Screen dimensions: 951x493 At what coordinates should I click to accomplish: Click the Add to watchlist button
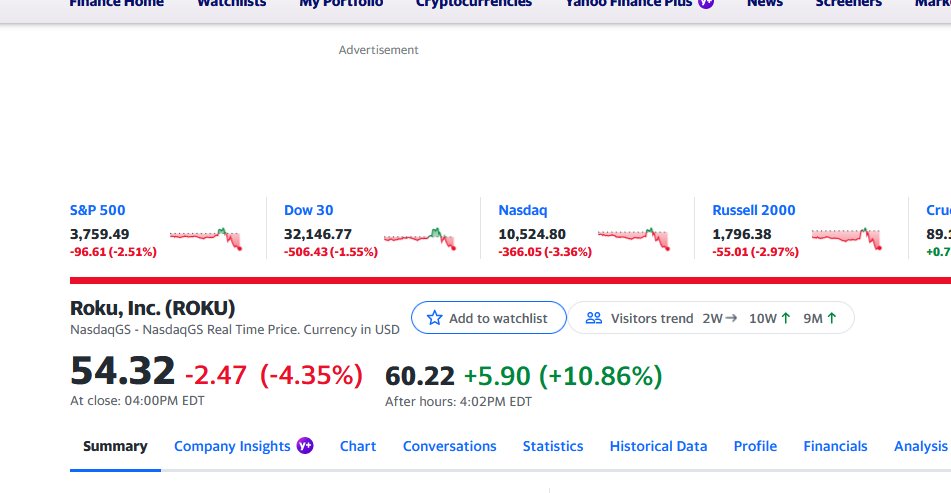(489, 318)
